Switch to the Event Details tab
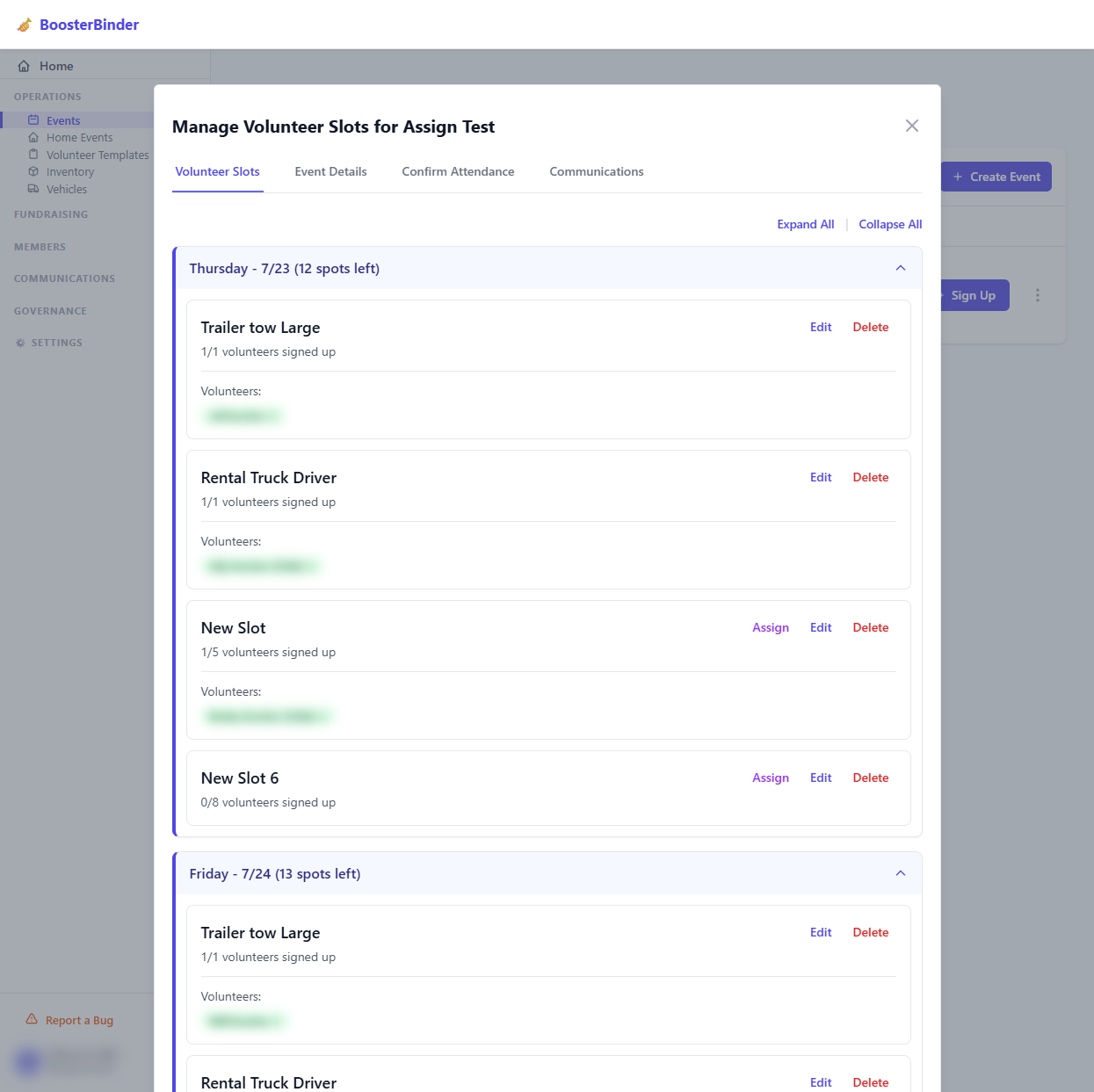The width and height of the screenshot is (1094, 1092). 331,171
